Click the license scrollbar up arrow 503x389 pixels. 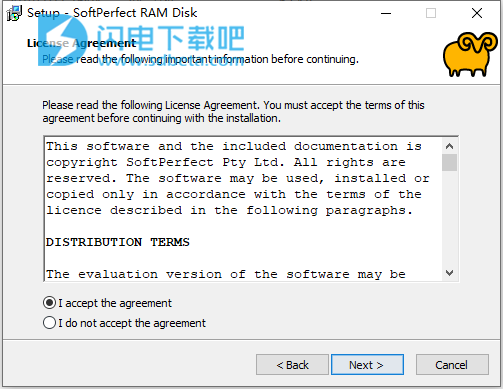(x=449, y=146)
